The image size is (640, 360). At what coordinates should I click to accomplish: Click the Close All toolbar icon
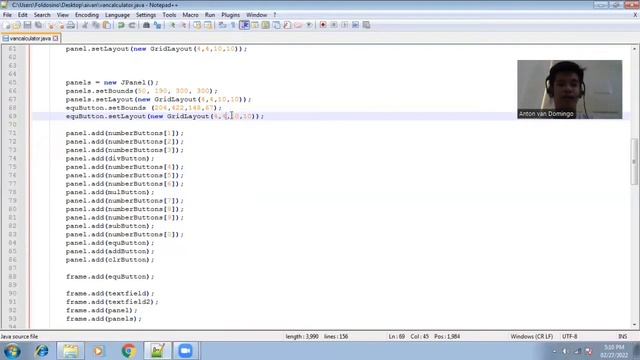60,25
